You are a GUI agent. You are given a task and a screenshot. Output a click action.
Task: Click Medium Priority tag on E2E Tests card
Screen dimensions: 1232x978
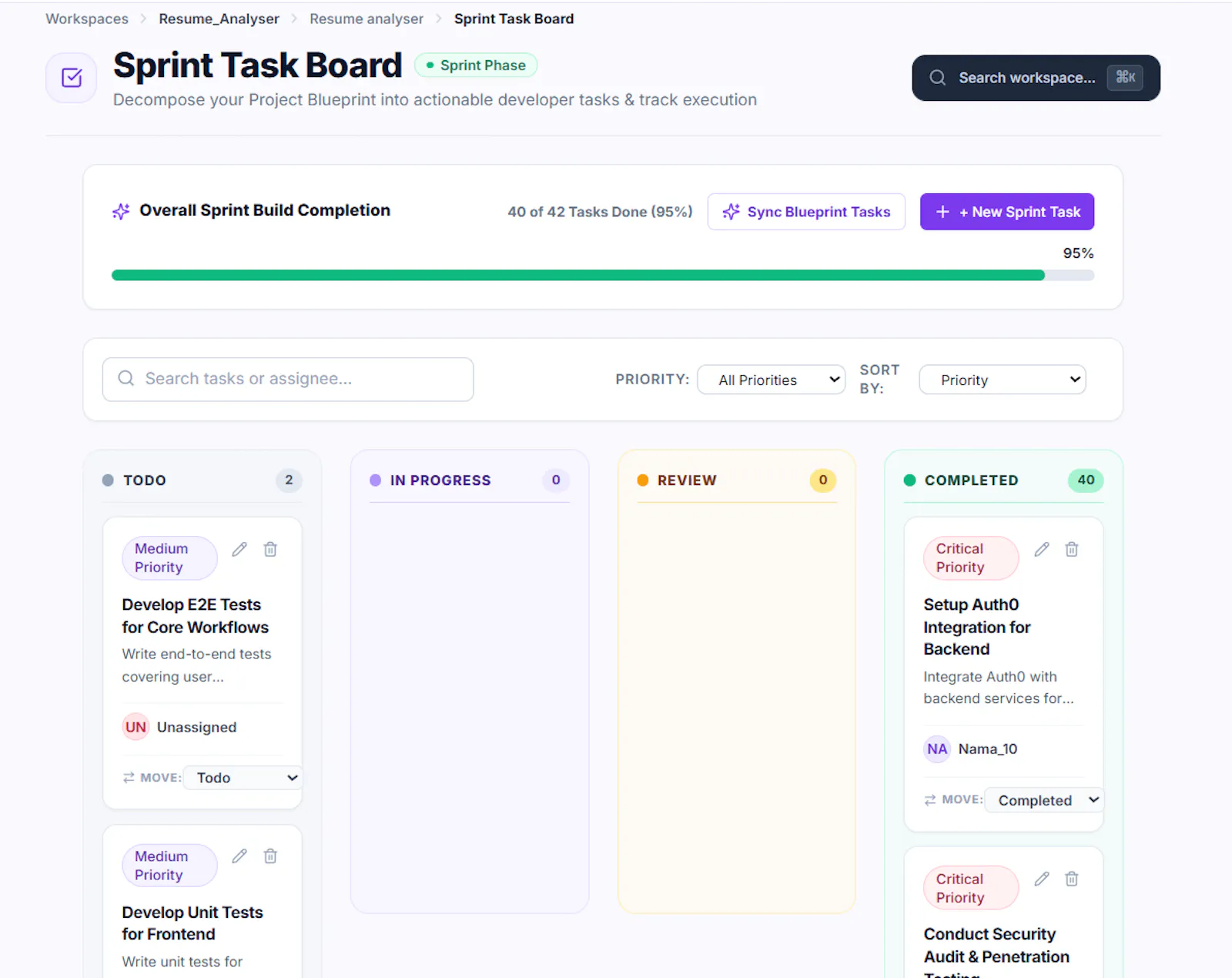(x=169, y=558)
